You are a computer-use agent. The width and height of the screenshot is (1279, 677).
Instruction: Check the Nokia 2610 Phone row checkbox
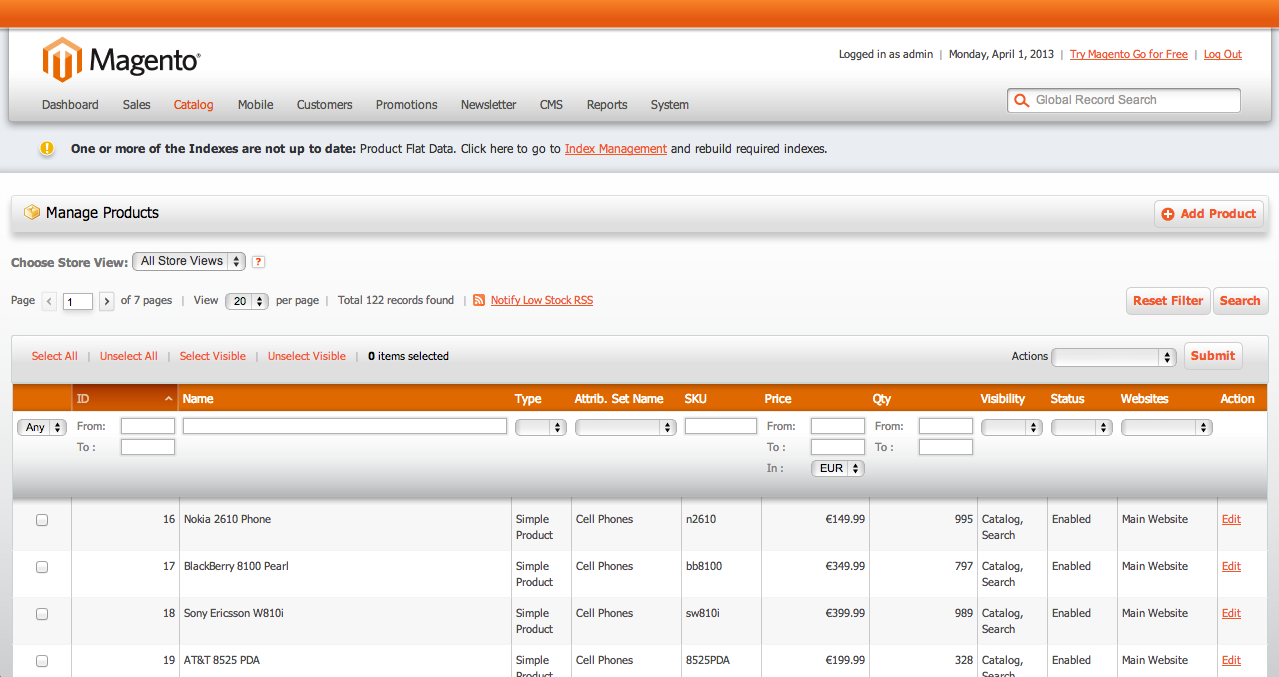click(42, 520)
